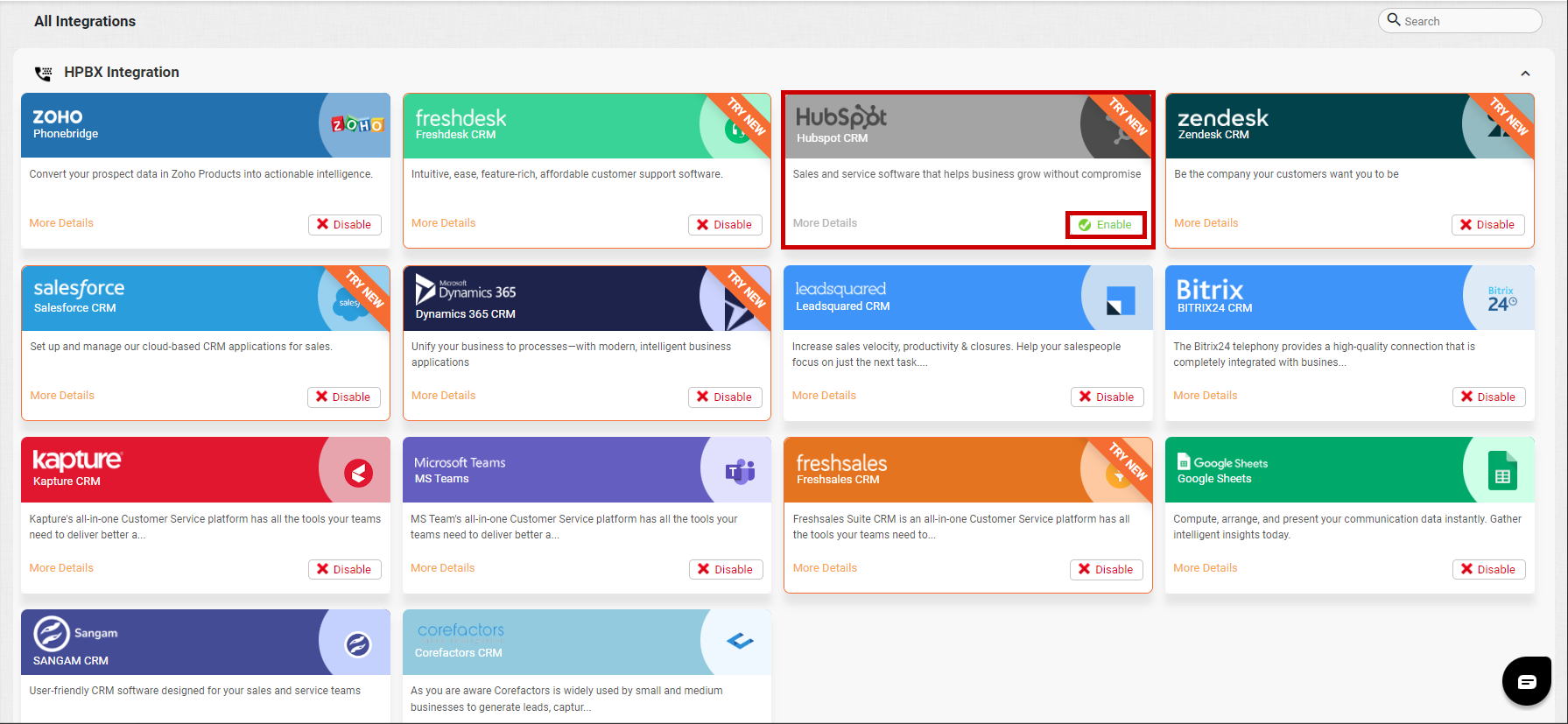
Task: Click the Leadsquared logo icon
Action: coord(1120,299)
